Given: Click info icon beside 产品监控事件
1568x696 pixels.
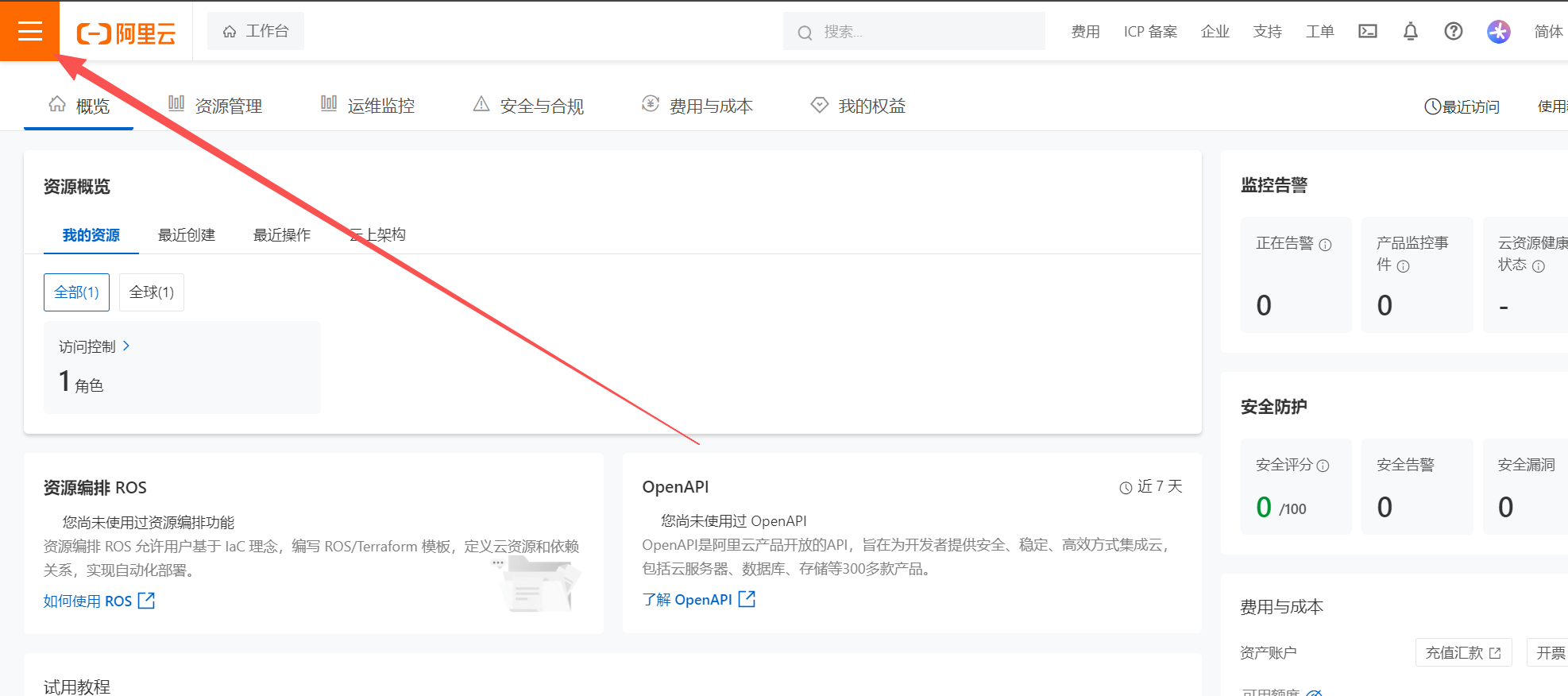Looking at the screenshot, I should click(x=1404, y=266).
